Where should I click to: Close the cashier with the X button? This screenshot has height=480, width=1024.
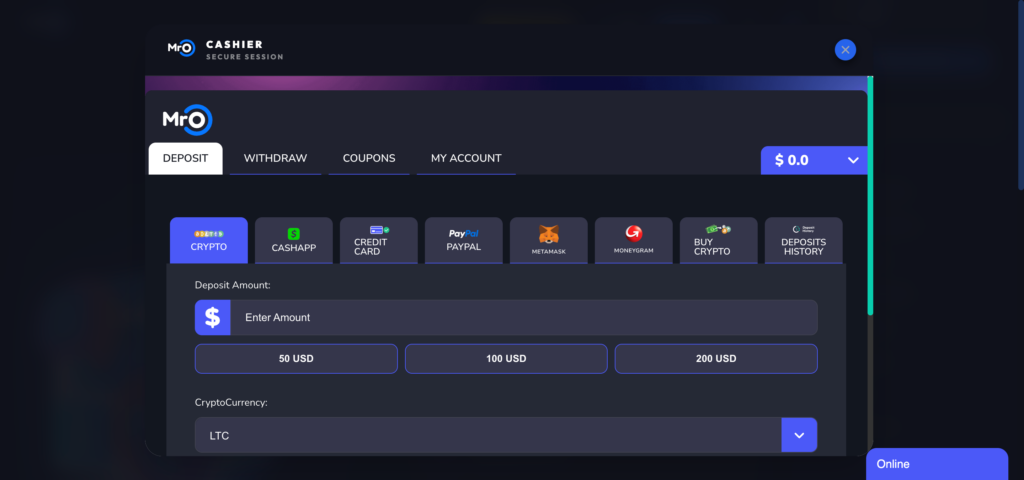[845, 50]
